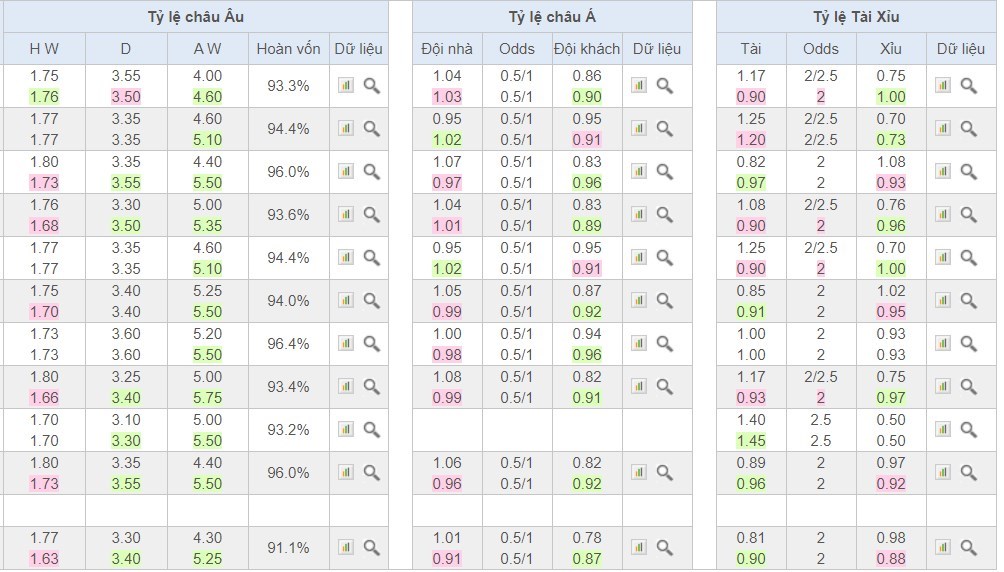Open the chart icon in the 96.4% Hoàn vốn row
The height and width of the screenshot is (572, 1004).
coord(345,343)
